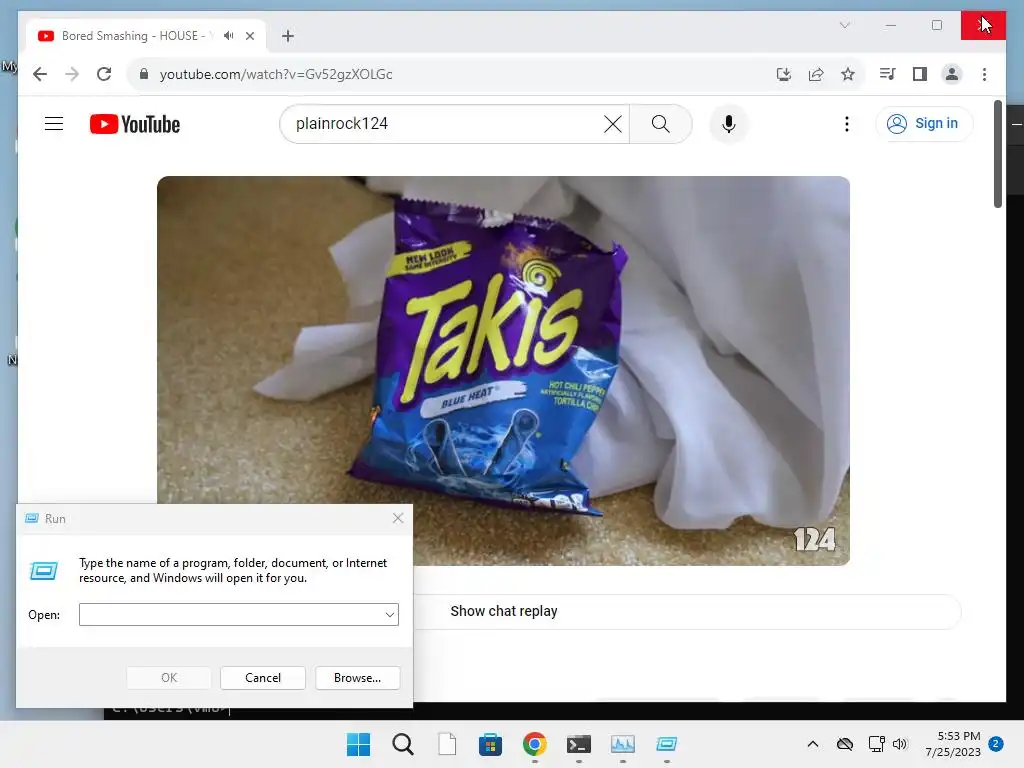Click the install app icon in address bar
The height and width of the screenshot is (768, 1024).
(x=784, y=74)
